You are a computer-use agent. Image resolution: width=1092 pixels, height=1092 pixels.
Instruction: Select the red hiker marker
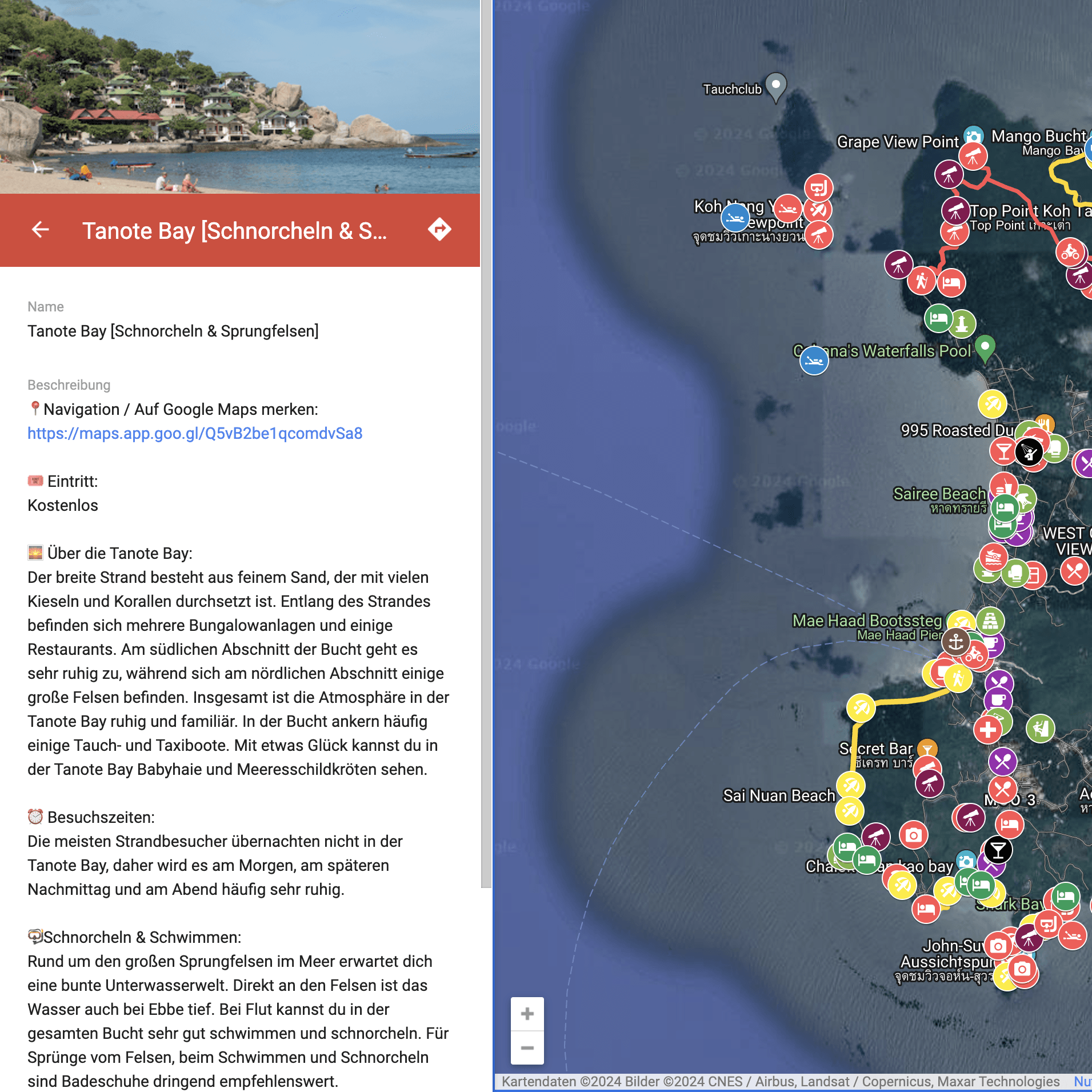[921, 281]
